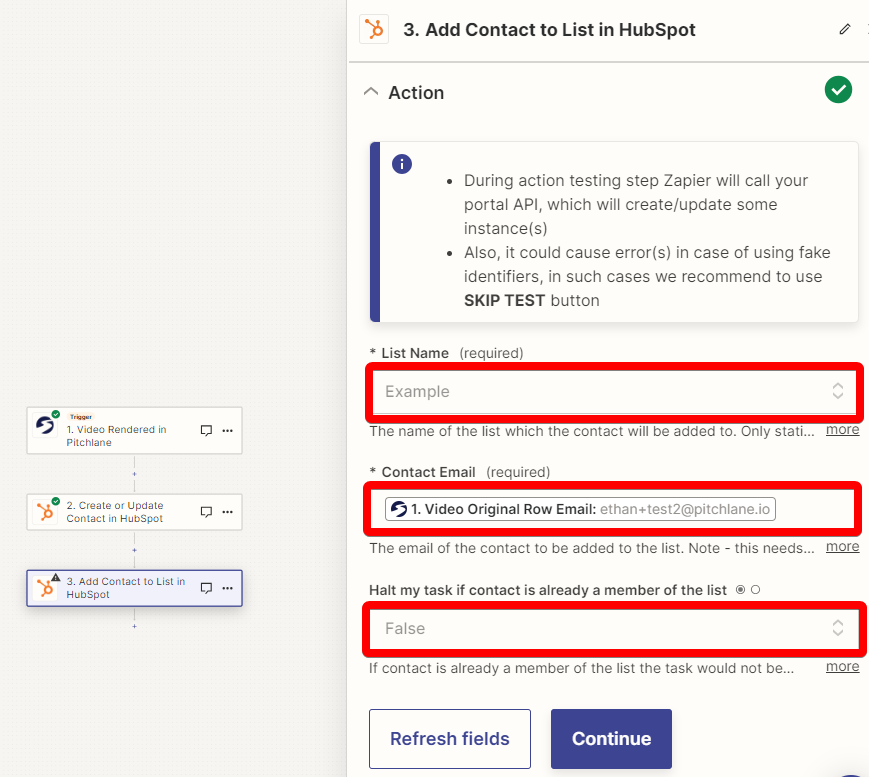Viewport: 869px width, 777px height.
Task: Open comment icon on step 2
Action: click(x=206, y=512)
